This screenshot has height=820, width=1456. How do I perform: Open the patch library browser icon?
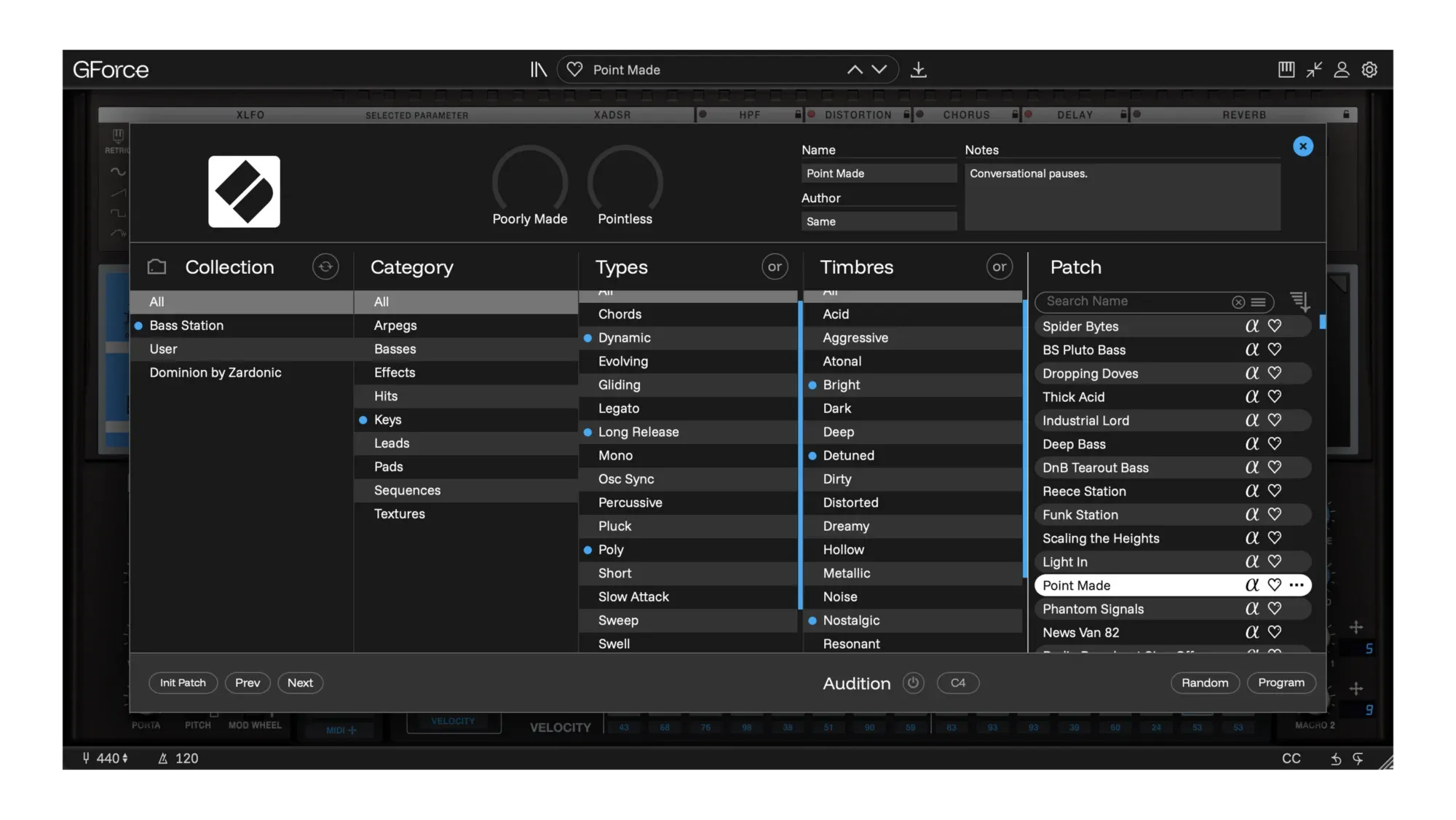coord(538,69)
